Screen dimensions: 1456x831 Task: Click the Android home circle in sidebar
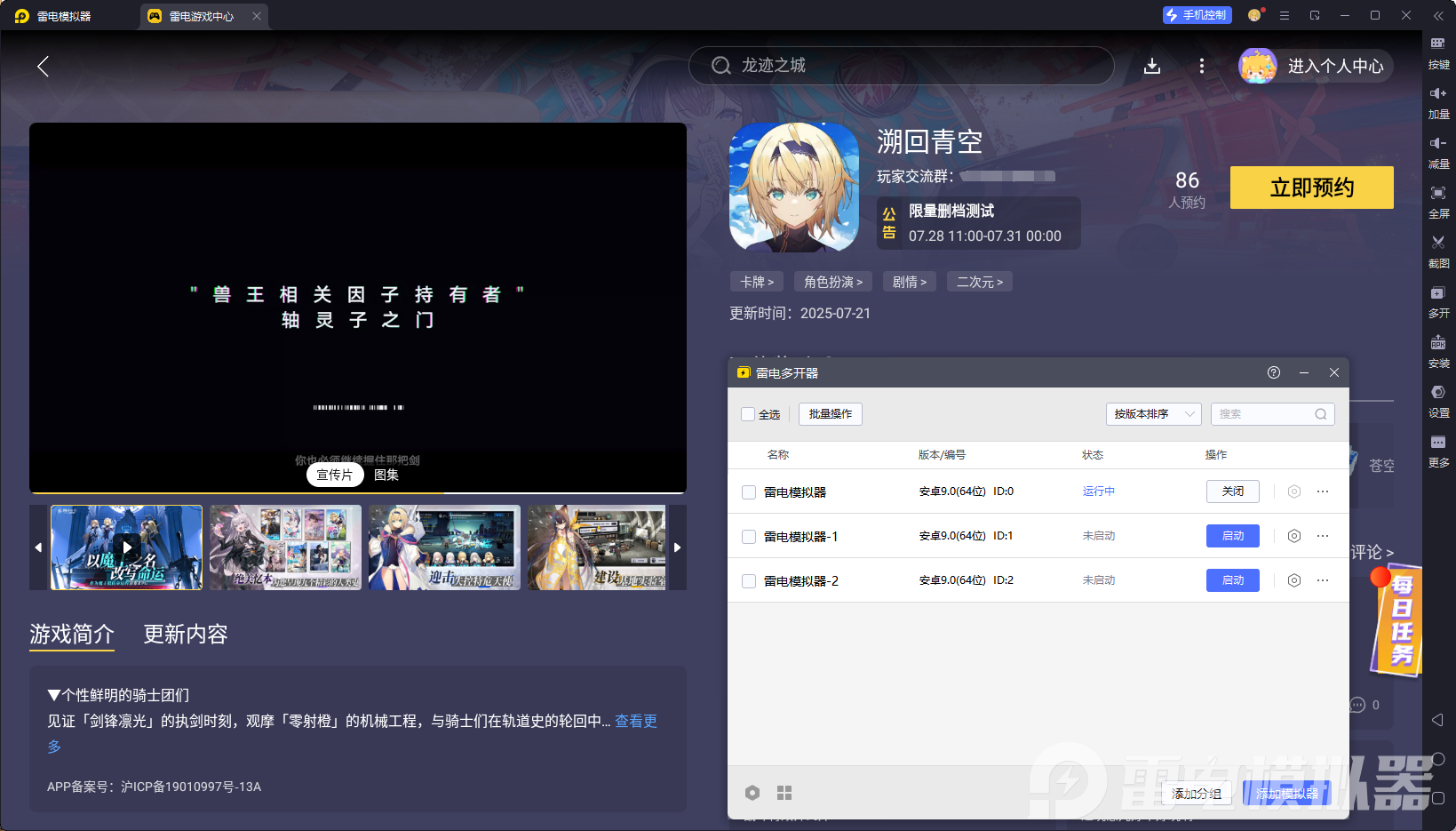[1438, 759]
